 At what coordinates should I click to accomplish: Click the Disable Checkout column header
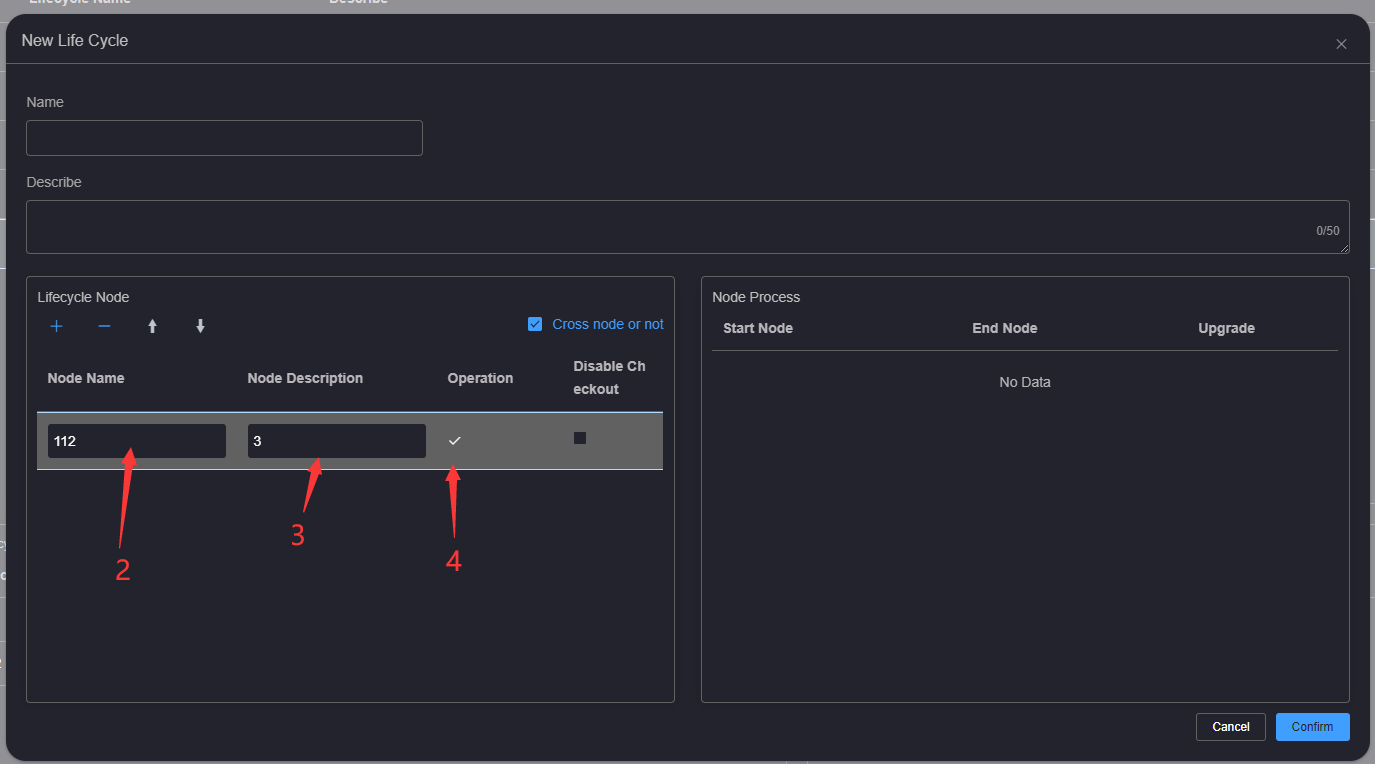[x=609, y=378]
